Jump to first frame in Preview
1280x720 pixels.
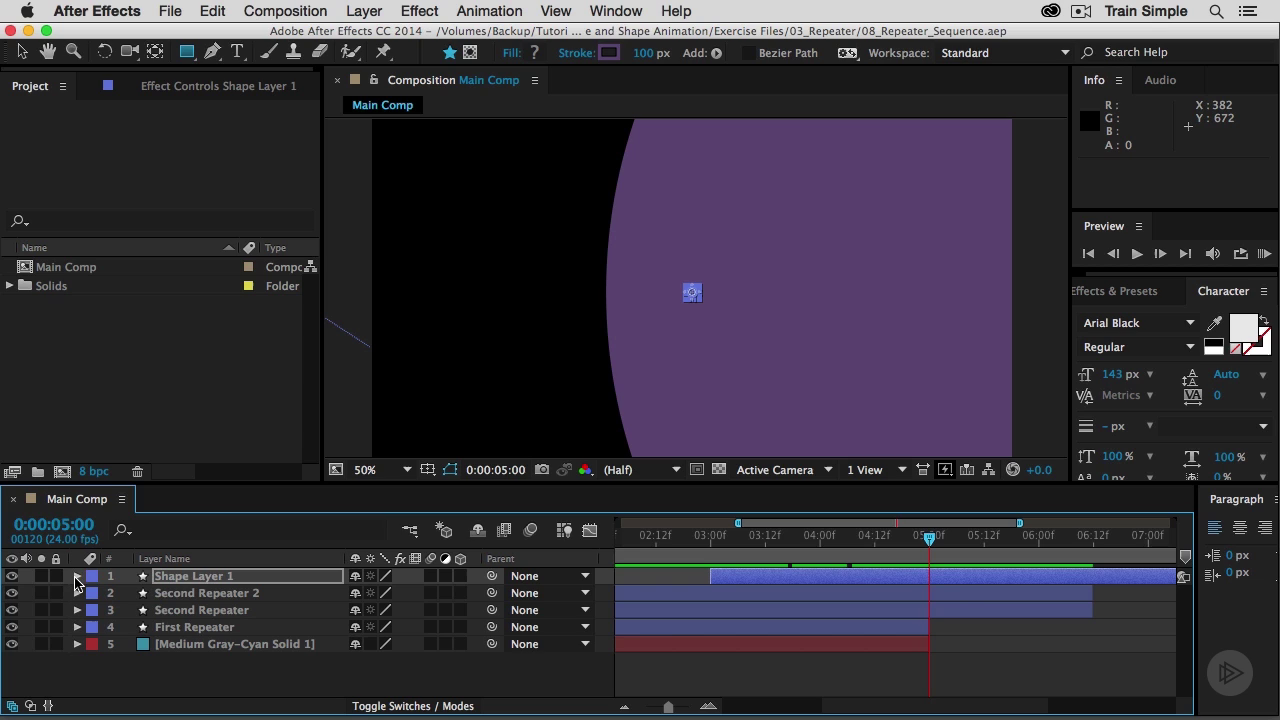click(x=1089, y=254)
